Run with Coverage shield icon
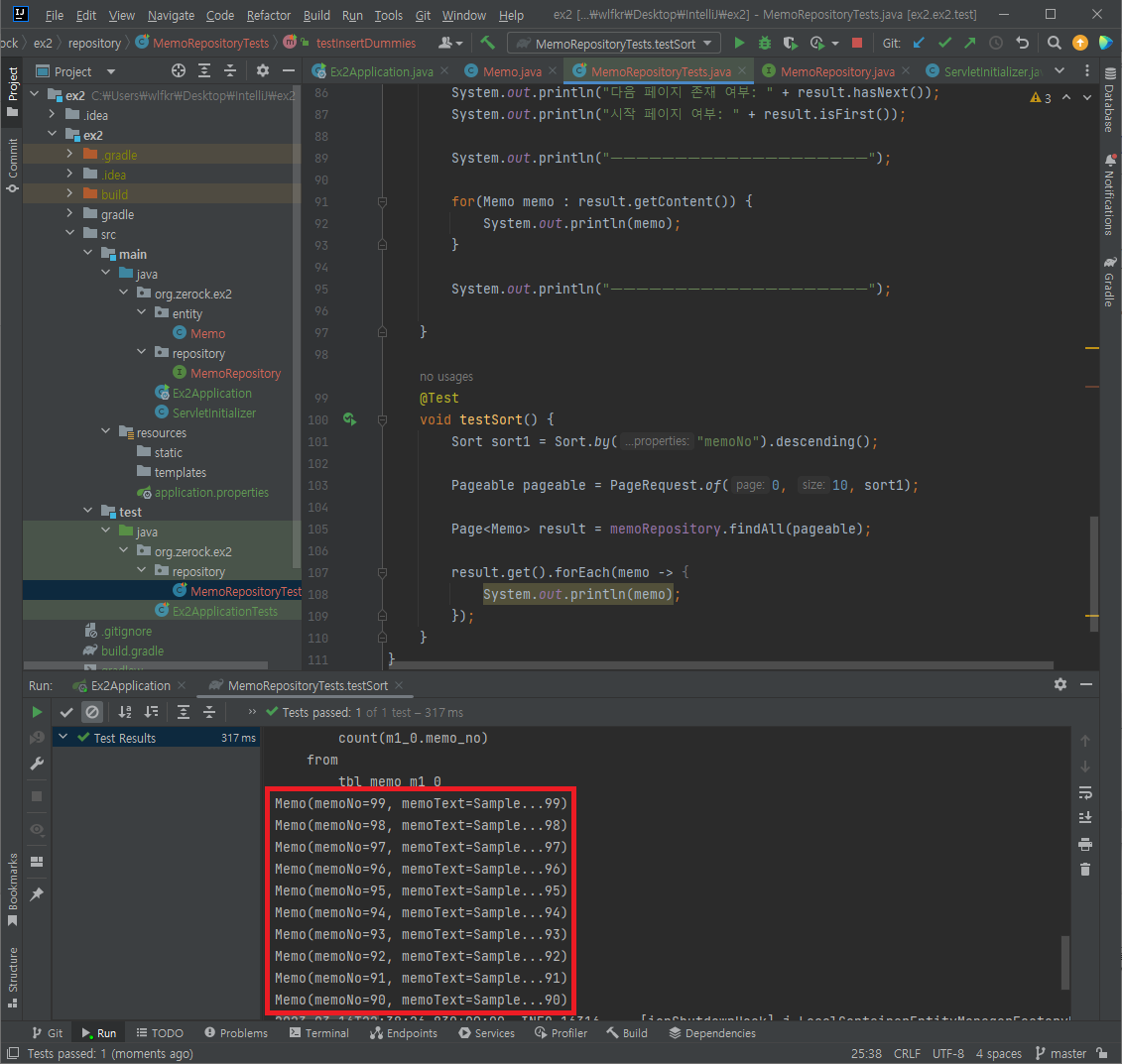Screen dimensions: 1122x1064 (790, 43)
